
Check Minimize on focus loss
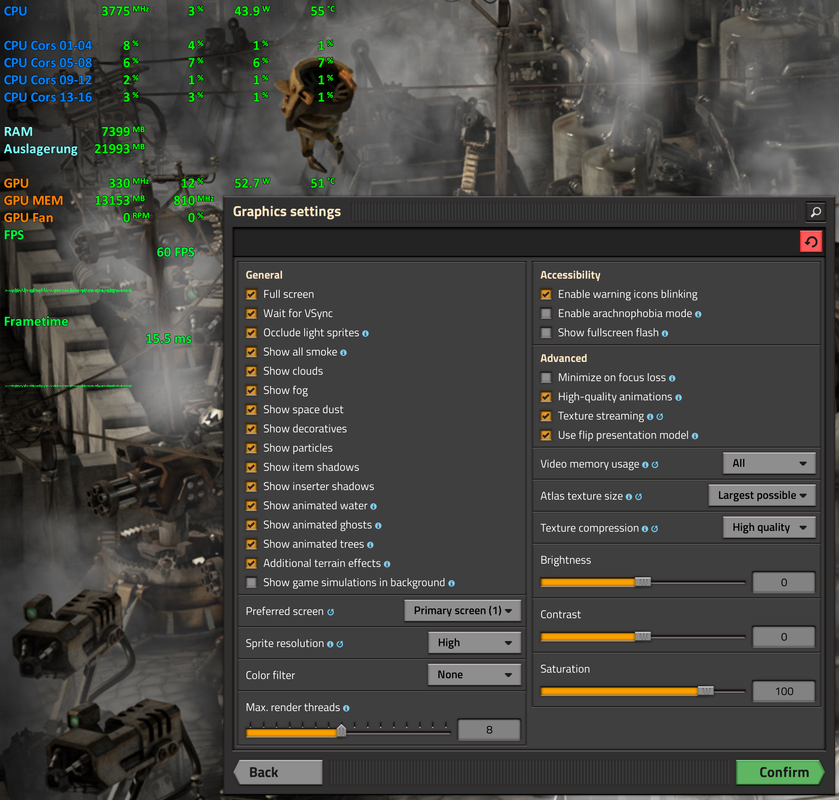(x=546, y=378)
